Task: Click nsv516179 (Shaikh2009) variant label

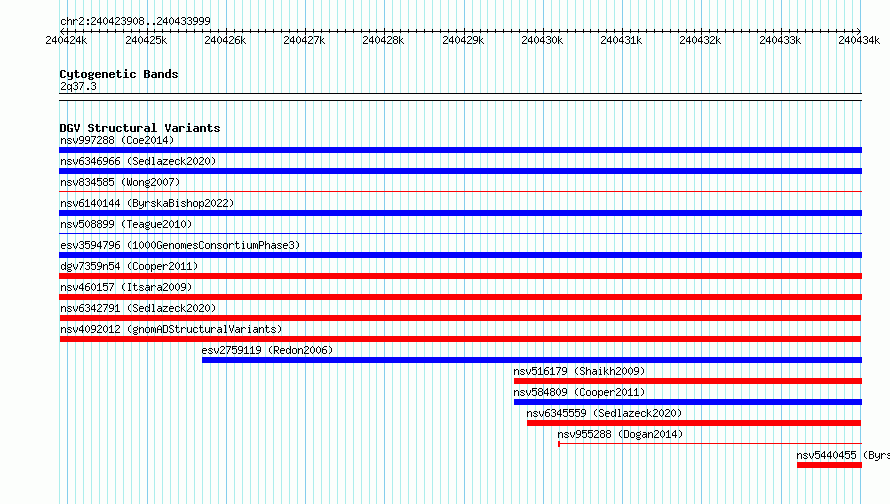Action: click(579, 371)
